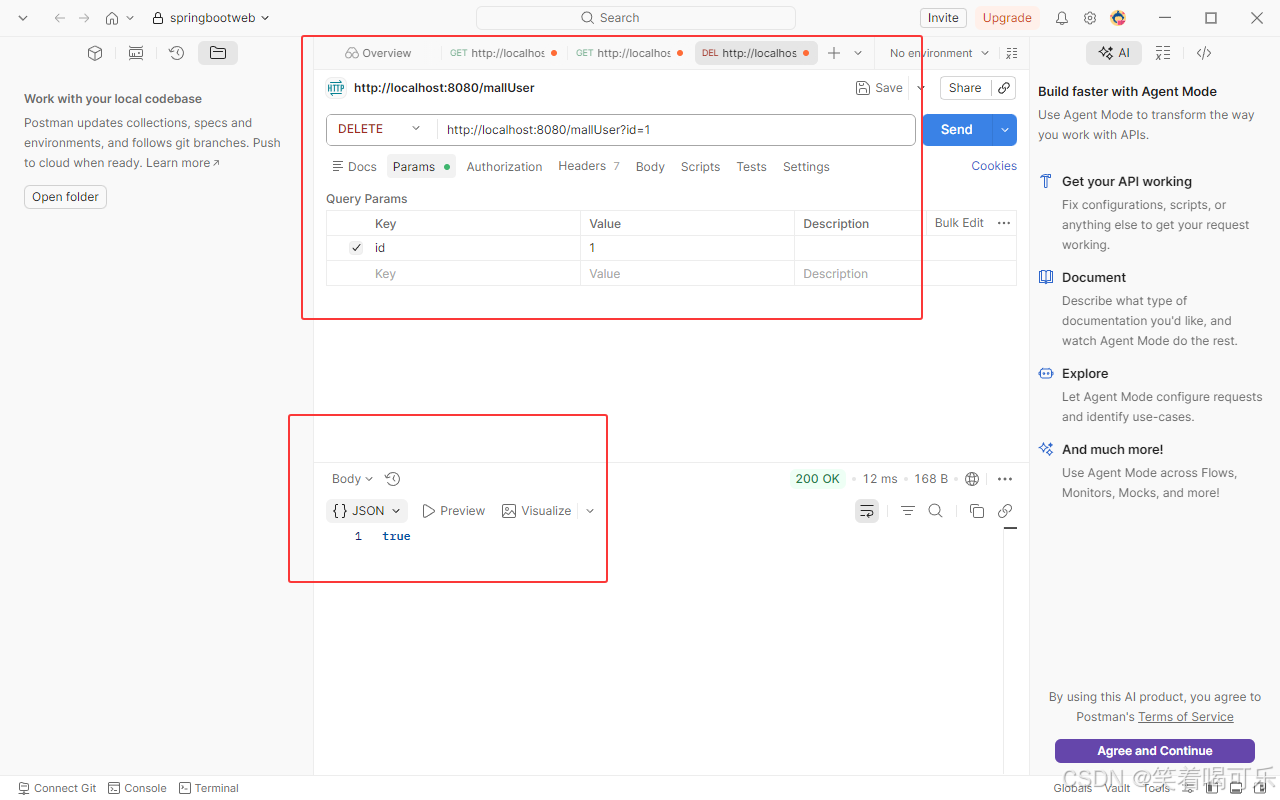Open the springbootweb workspace dropdown
This screenshot has width=1280, height=800.
click(x=211, y=18)
